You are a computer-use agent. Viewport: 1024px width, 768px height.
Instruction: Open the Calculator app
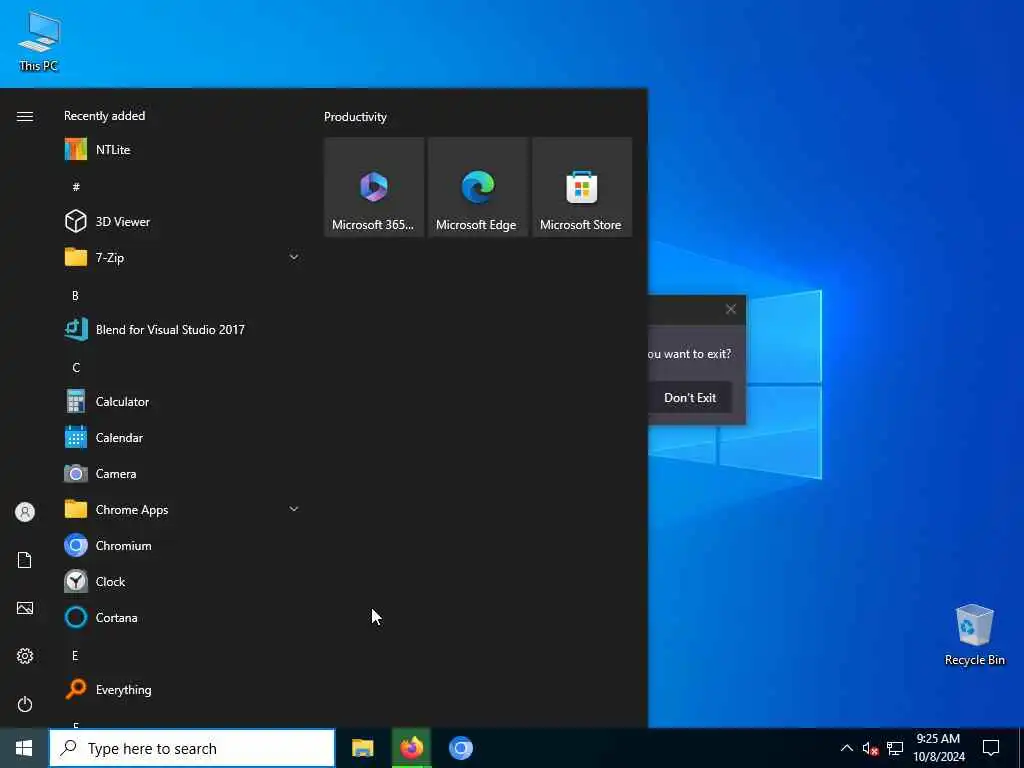[x=182, y=401]
